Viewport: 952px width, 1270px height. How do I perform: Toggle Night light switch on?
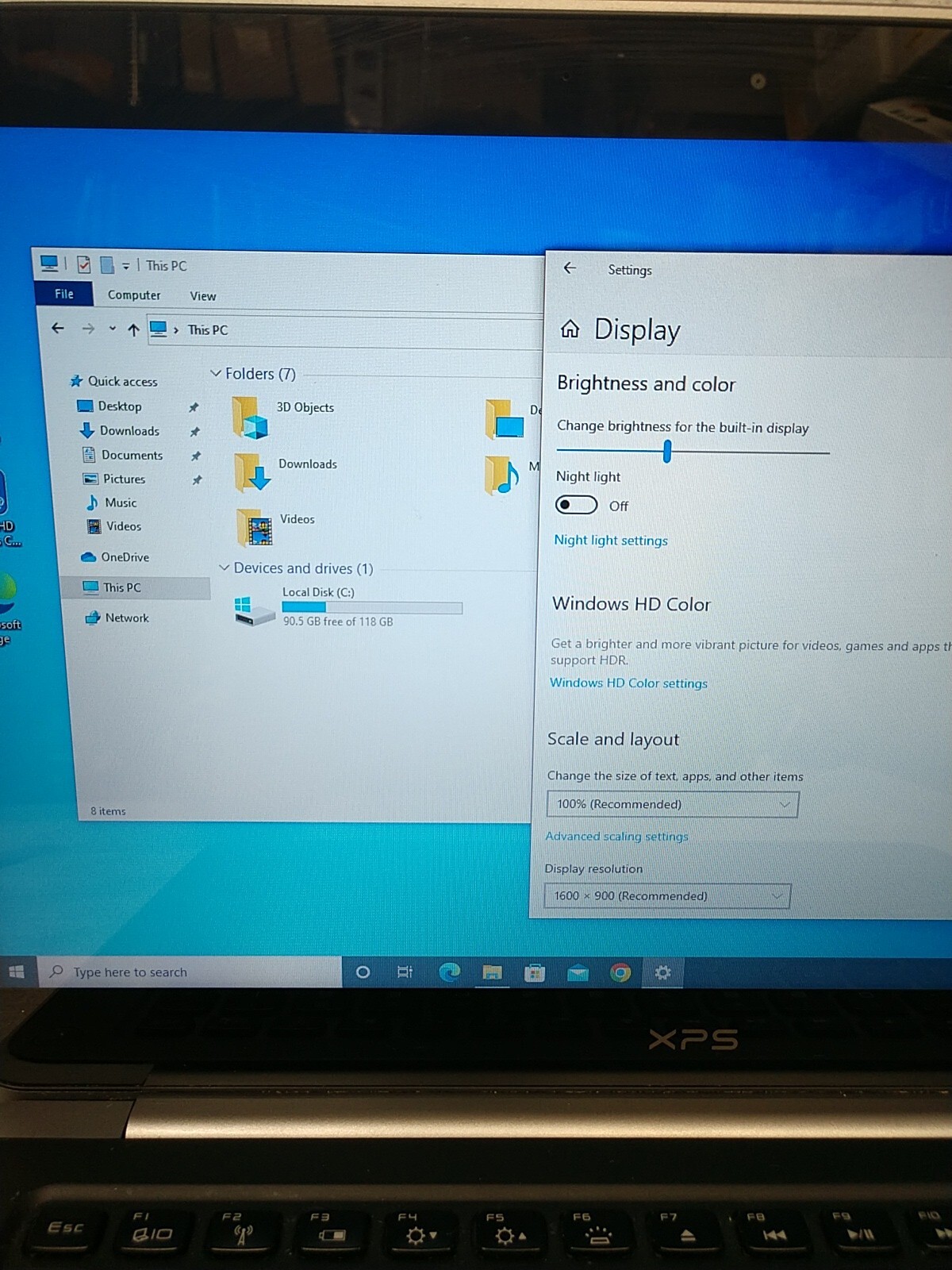coord(577,505)
